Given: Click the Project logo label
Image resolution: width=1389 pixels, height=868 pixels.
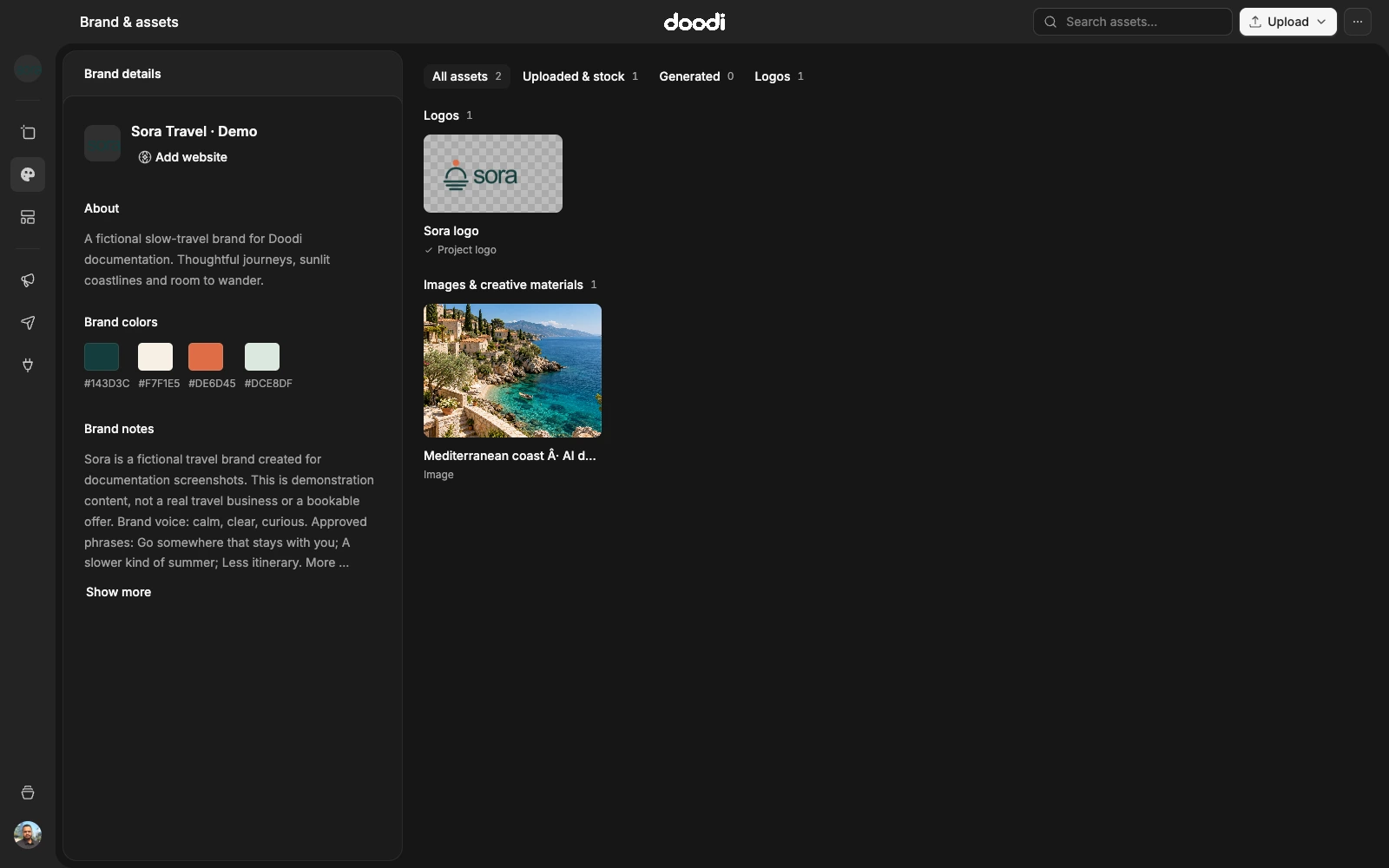Looking at the screenshot, I should 467,250.
